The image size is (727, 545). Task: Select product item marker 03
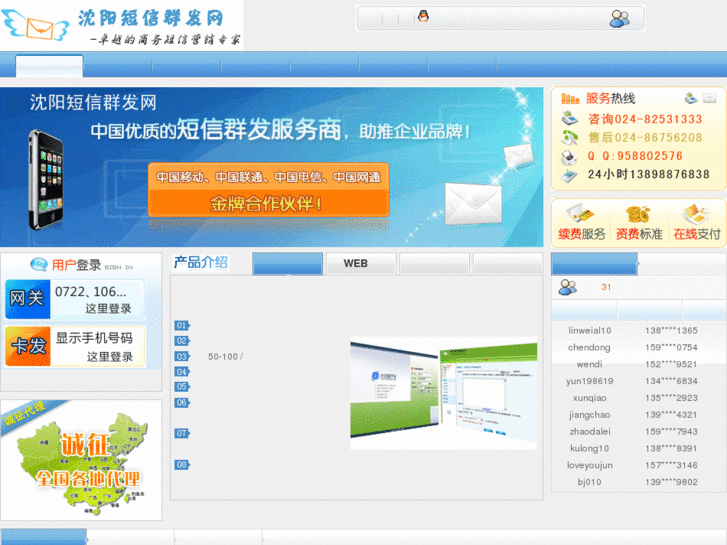coord(182,356)
